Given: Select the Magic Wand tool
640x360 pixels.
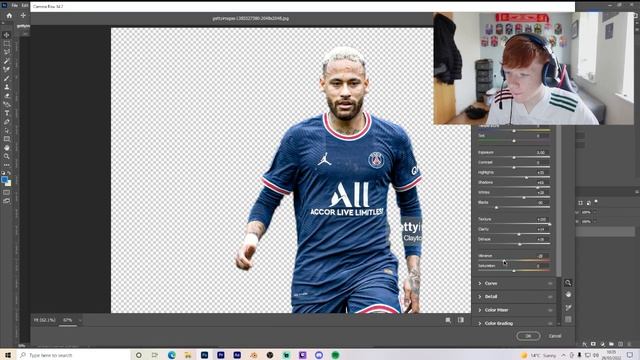Looking at the screenshot, I should coord(7,61).
